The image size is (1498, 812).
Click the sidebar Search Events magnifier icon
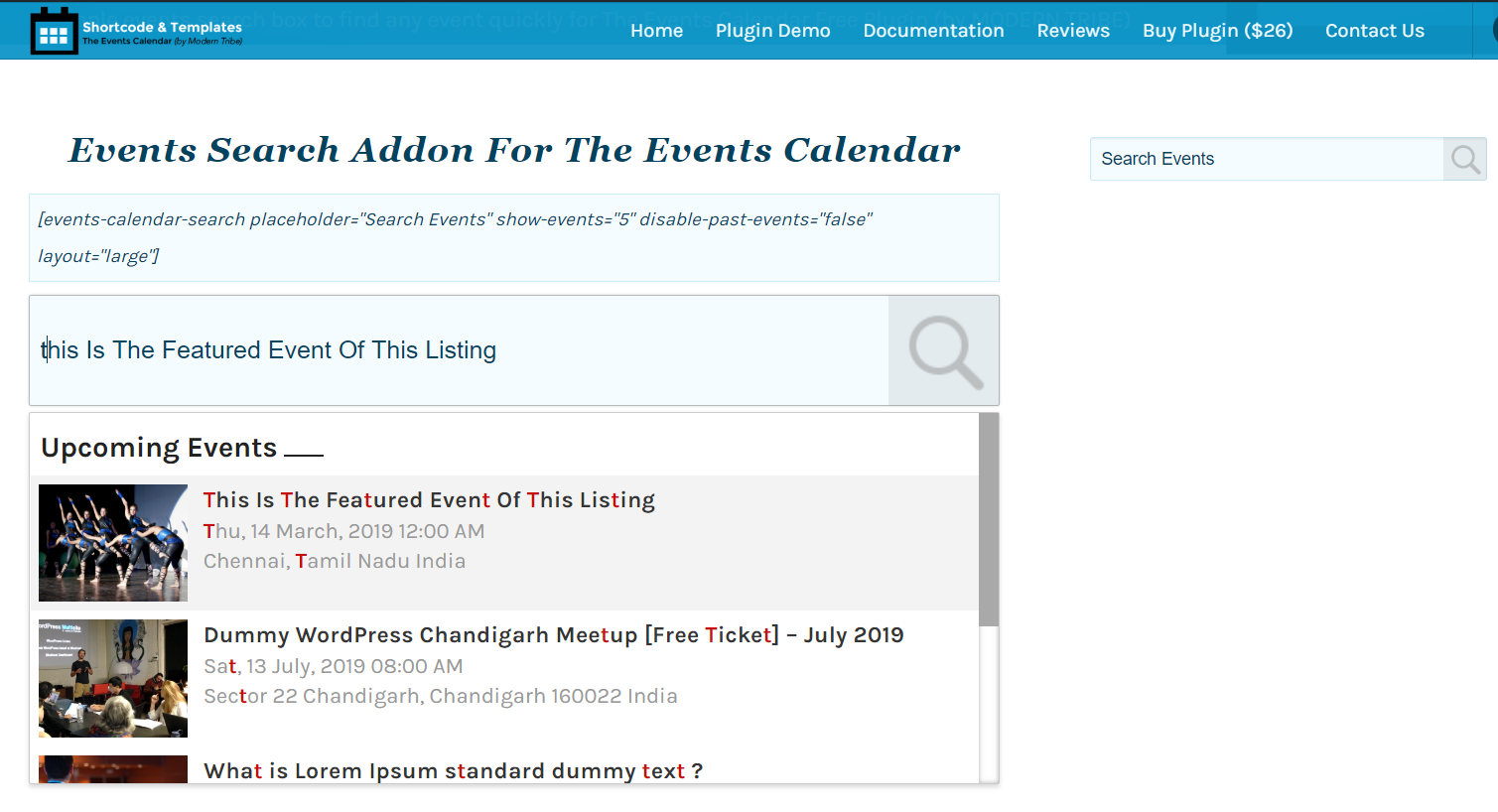click(1464, 159)
